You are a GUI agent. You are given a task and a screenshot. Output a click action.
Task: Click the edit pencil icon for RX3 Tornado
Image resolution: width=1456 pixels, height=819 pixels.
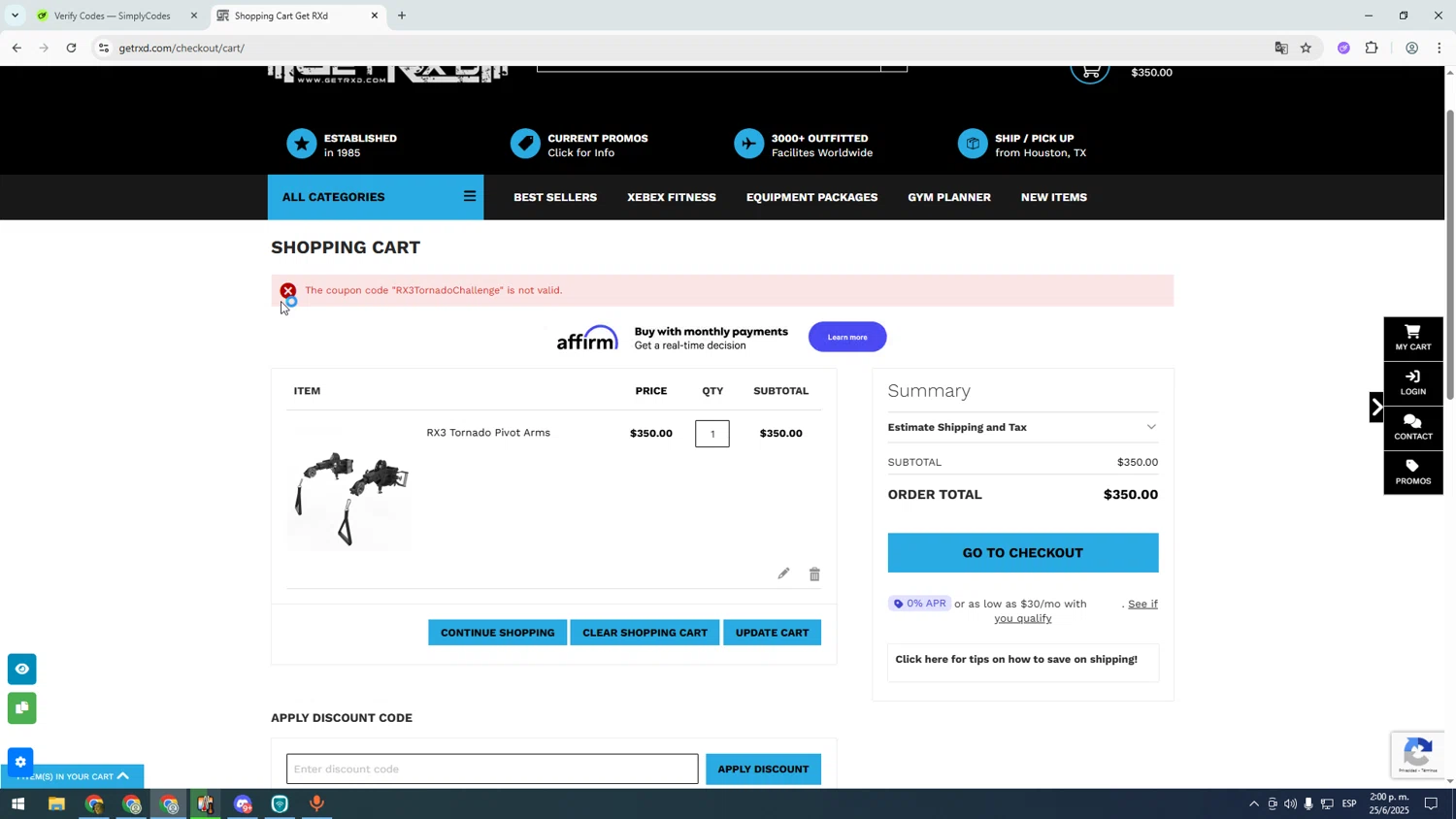click(783, 573)
